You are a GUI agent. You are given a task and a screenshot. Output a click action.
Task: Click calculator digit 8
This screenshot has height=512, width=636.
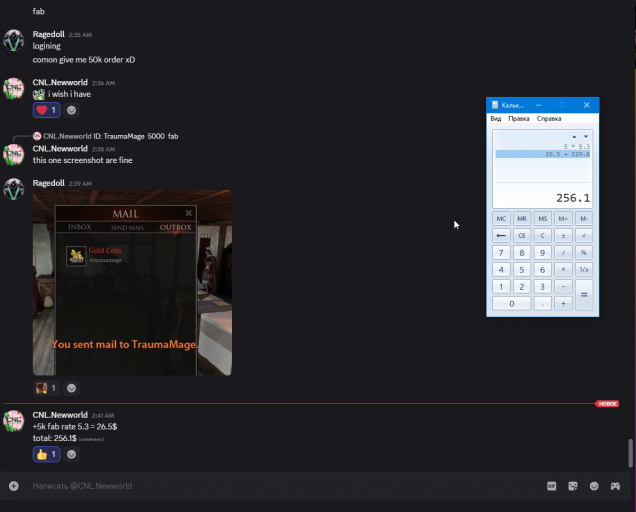click(x=522, y=253)
